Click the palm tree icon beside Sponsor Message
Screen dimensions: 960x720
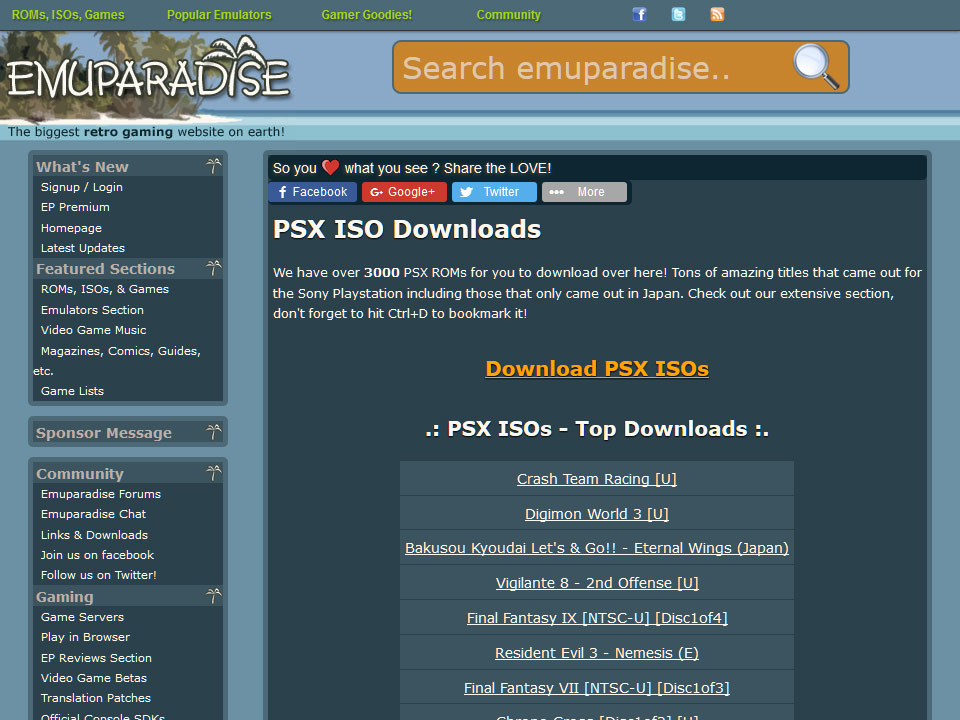point(213,432)
